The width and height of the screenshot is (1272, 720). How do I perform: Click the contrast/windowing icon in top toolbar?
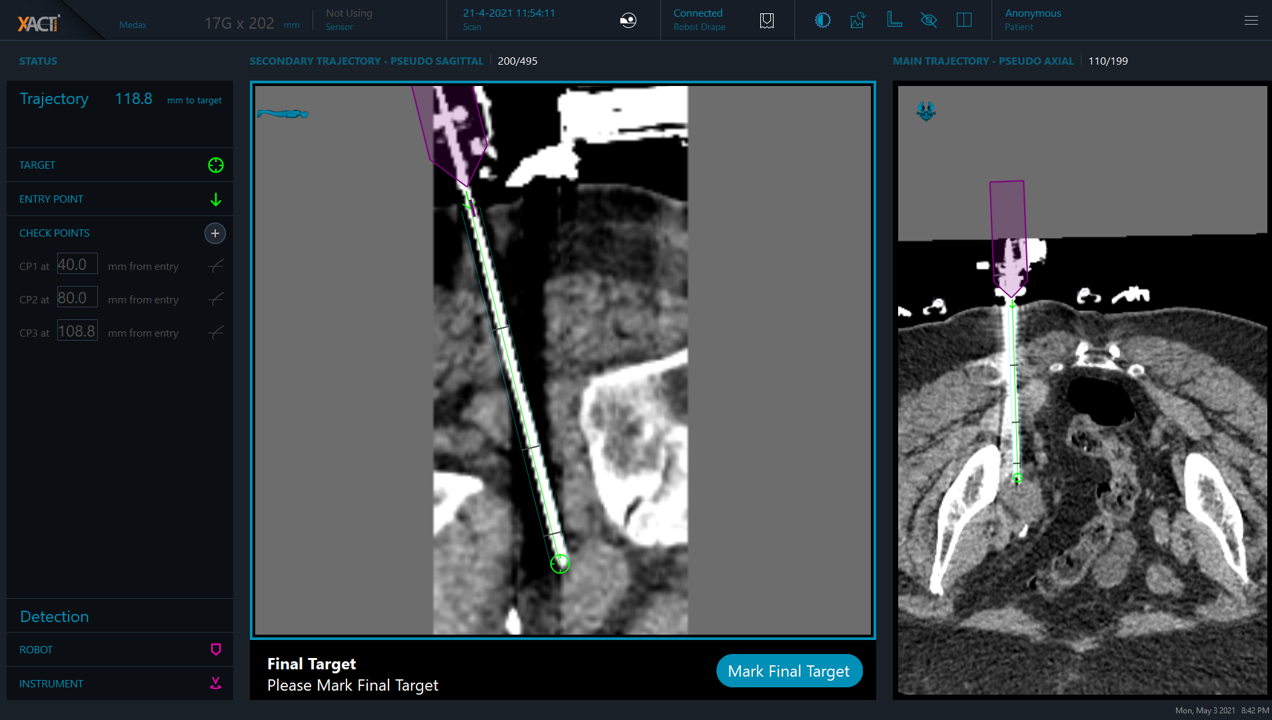point(822,20)
